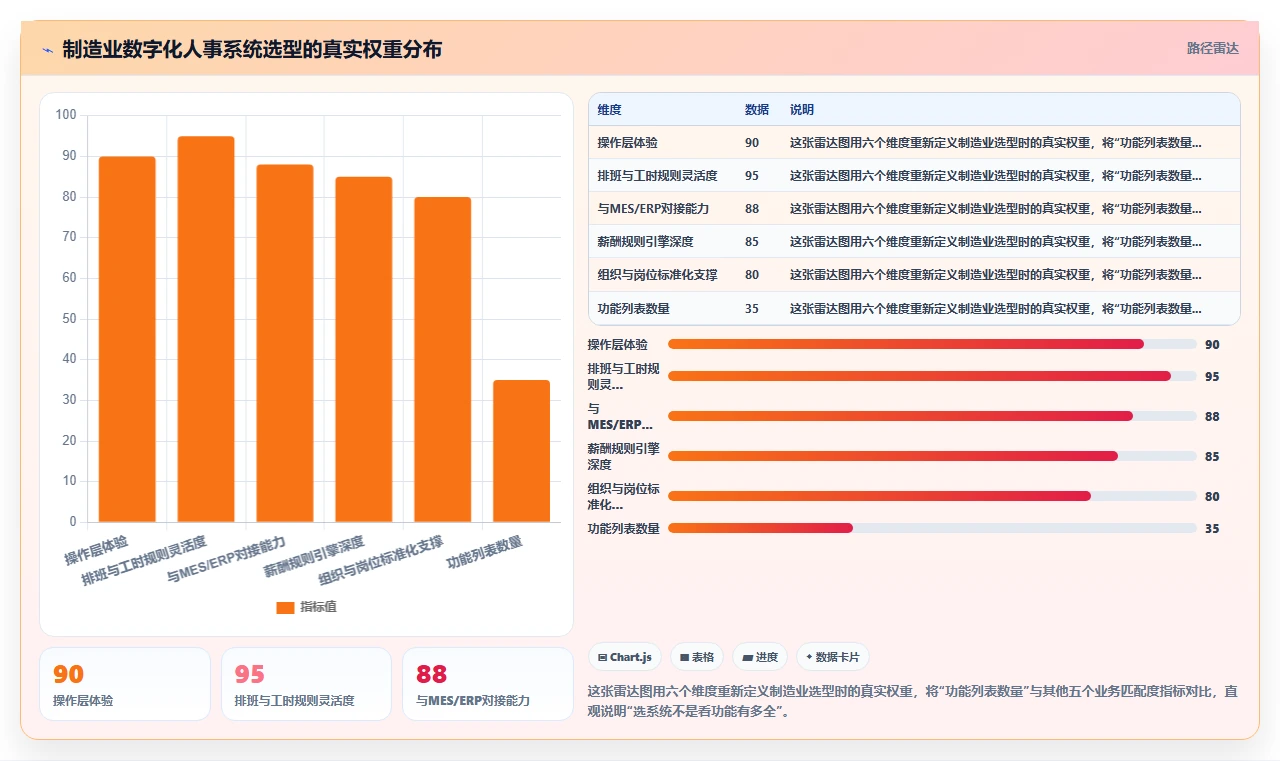Image resolution: width=1280 pixels, height=761 pixels.
Task: Click value 85 in the table
Action: [x=752, y=242]
